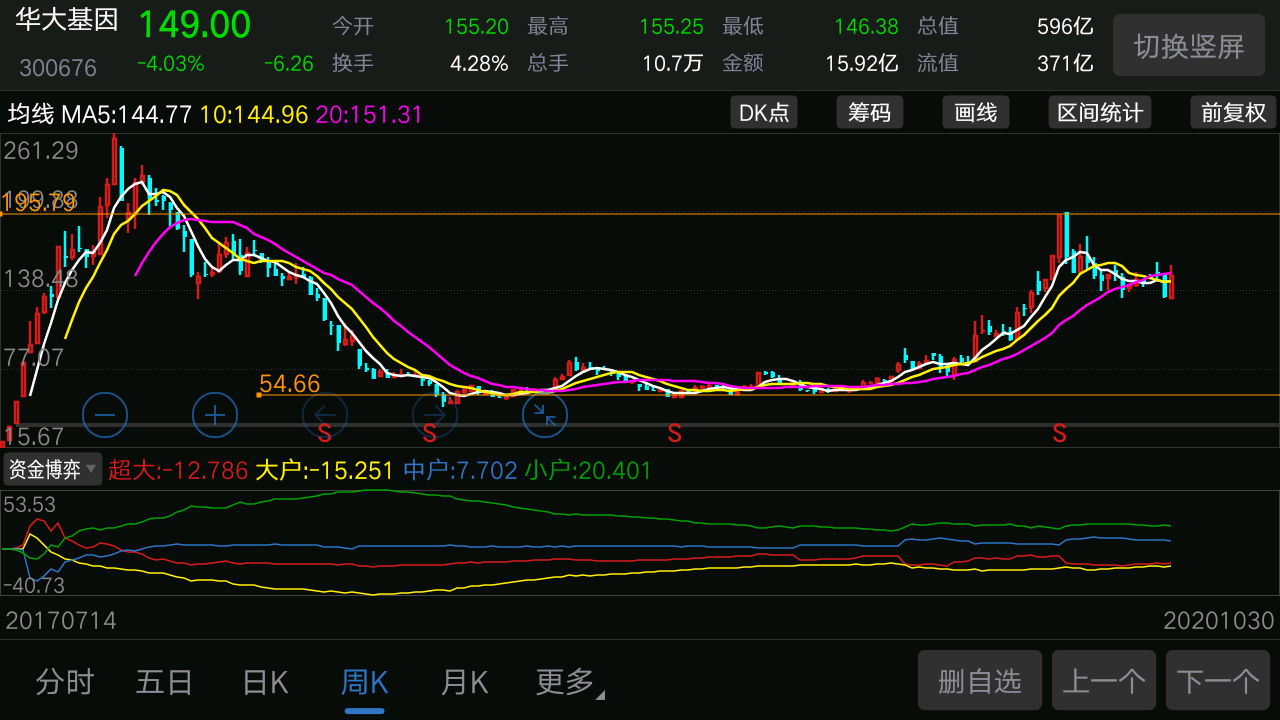Screen dimensions: 1280x720
Task: Click the current price 149.00
Action: click(194, 24)
